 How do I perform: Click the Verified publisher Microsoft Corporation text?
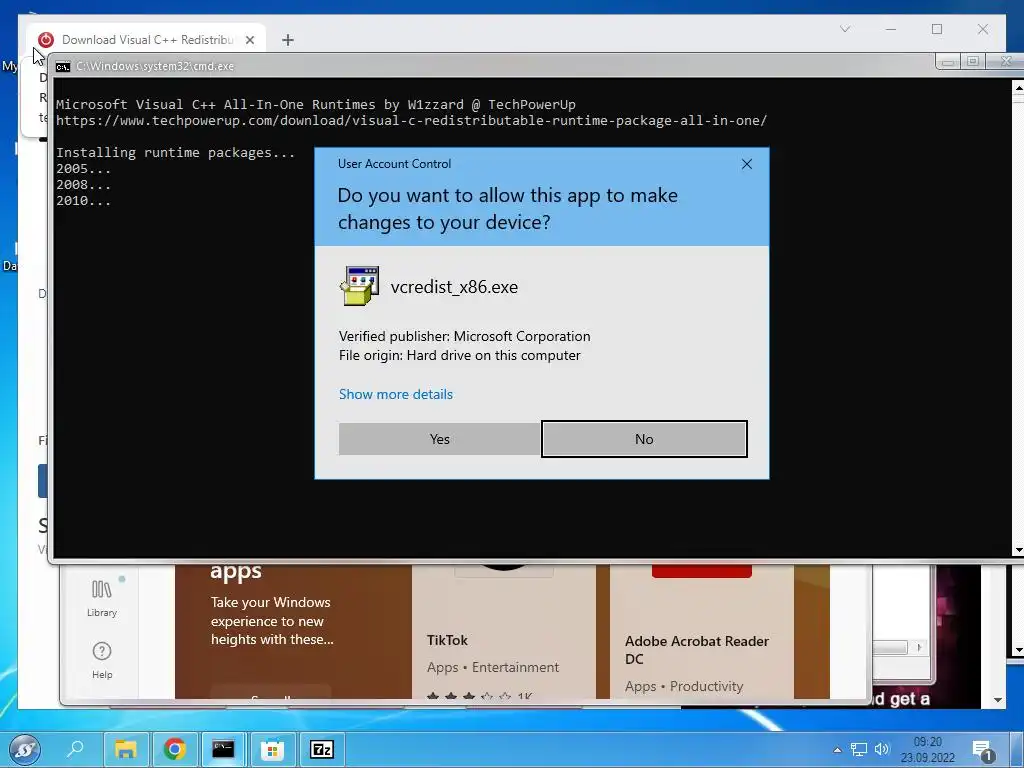coord(464,336)
